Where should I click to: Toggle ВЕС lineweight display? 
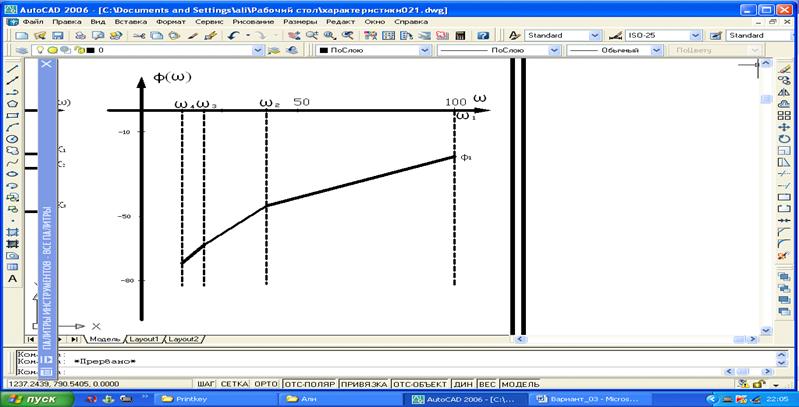[x=487, y=384]
